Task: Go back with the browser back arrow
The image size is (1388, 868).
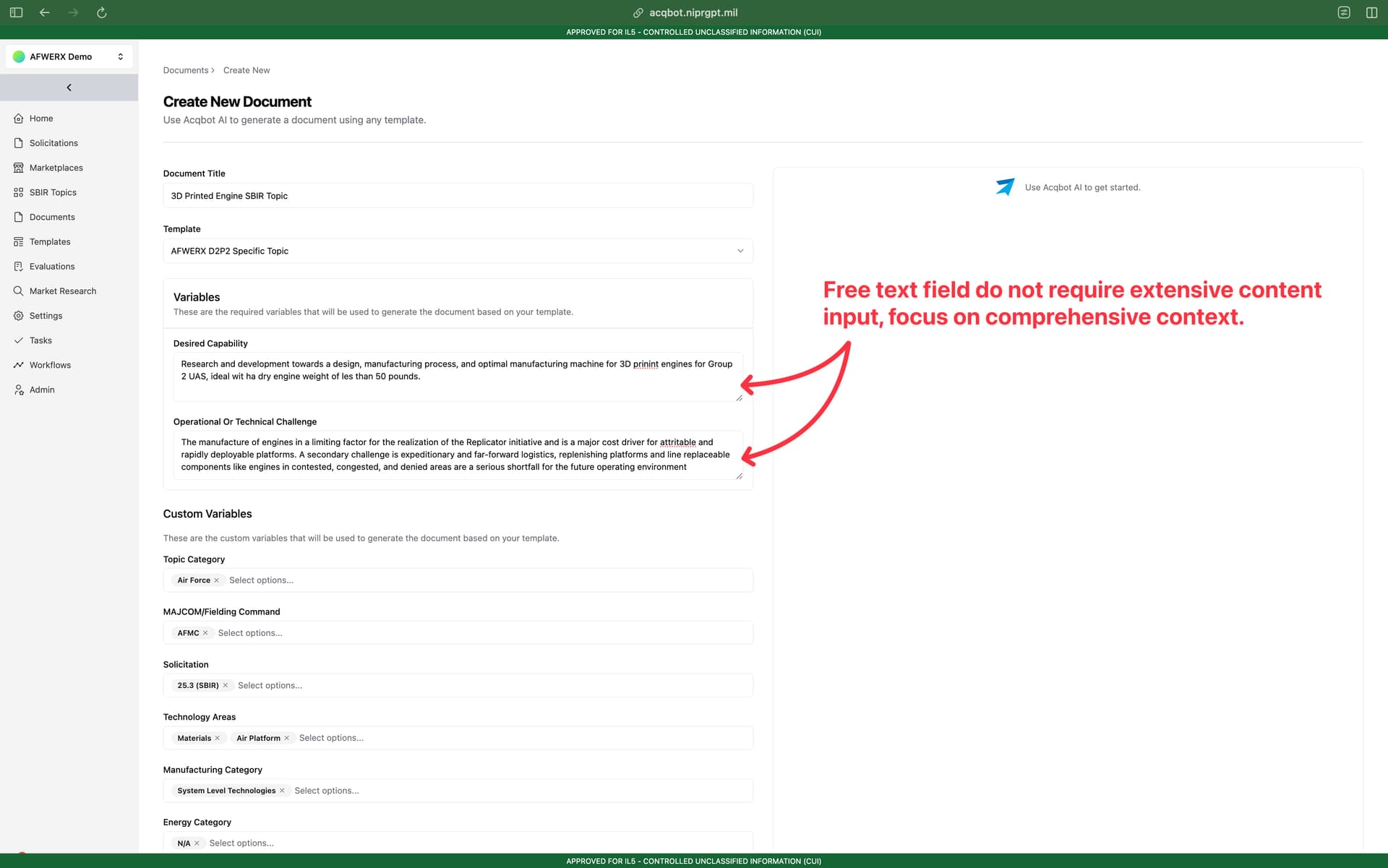Action: tap(45, 12)
